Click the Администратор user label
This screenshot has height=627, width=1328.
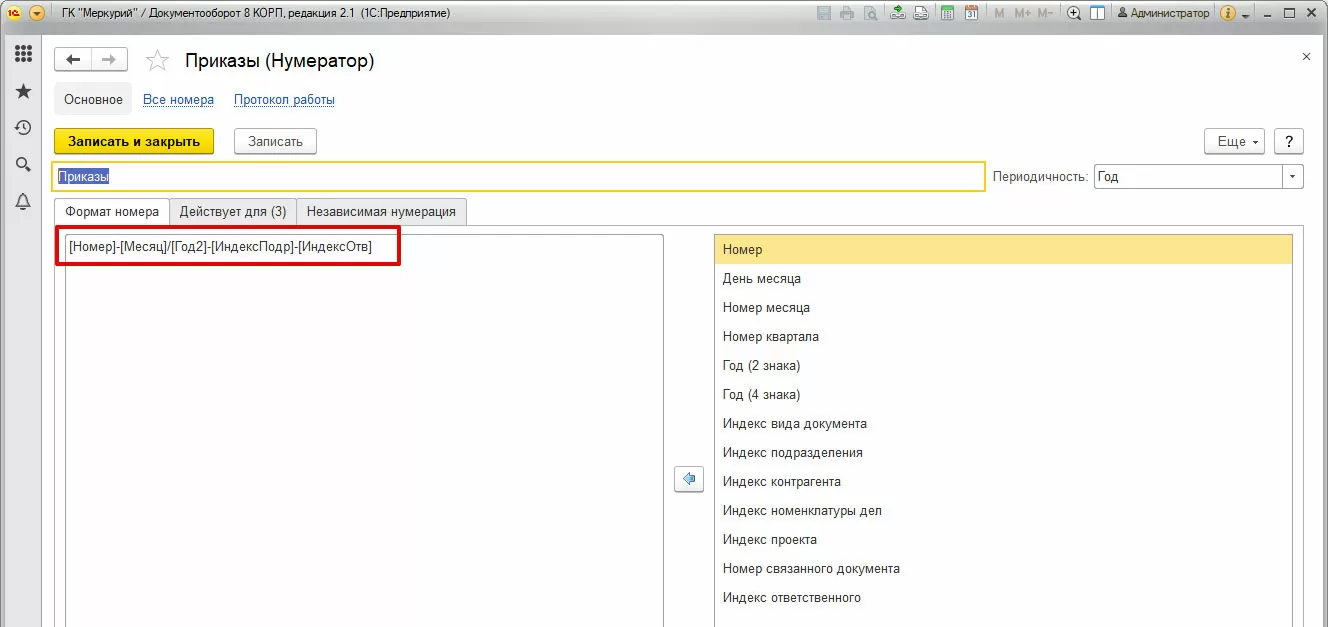click(1163, 14)
